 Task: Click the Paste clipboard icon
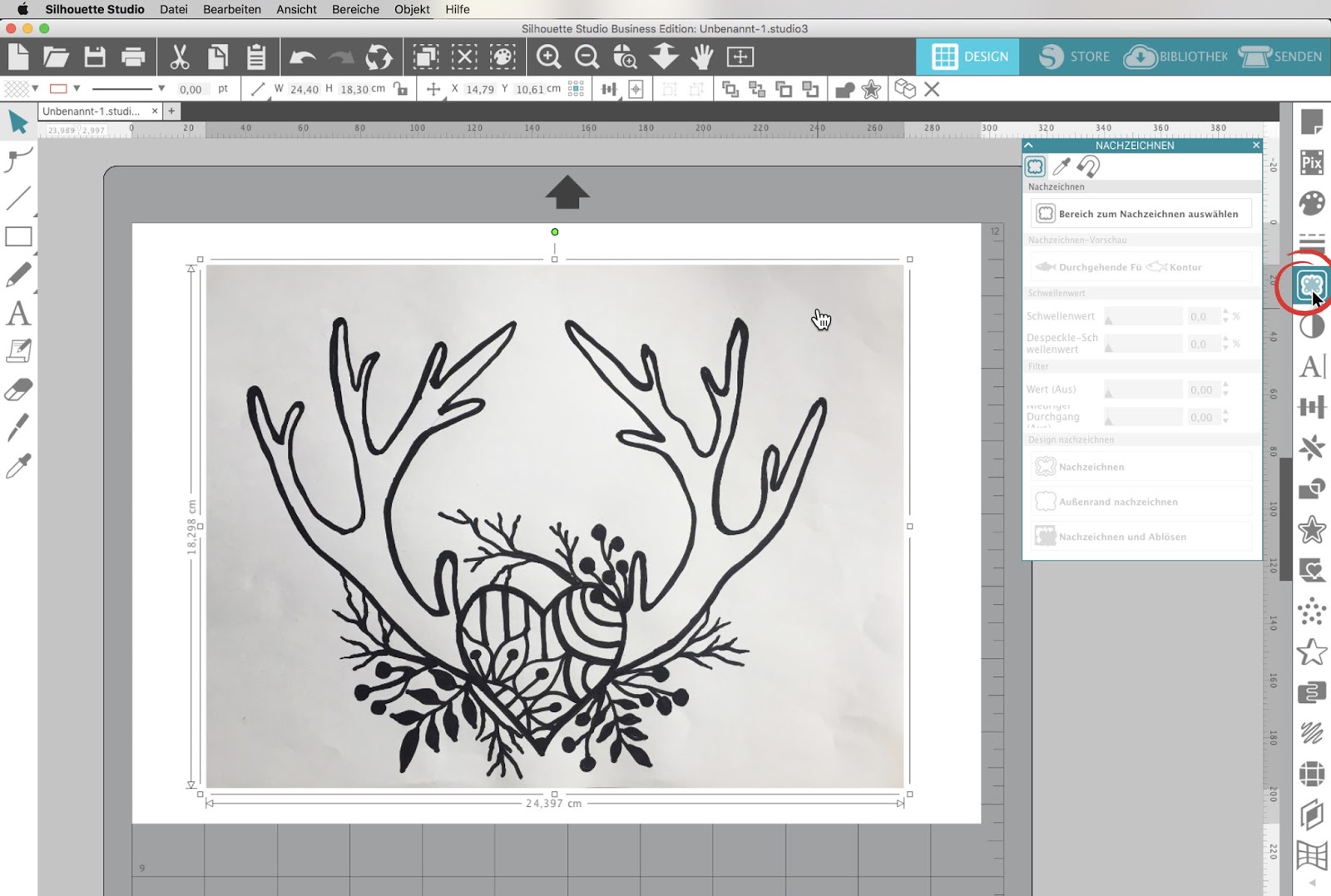coord(256,57)
